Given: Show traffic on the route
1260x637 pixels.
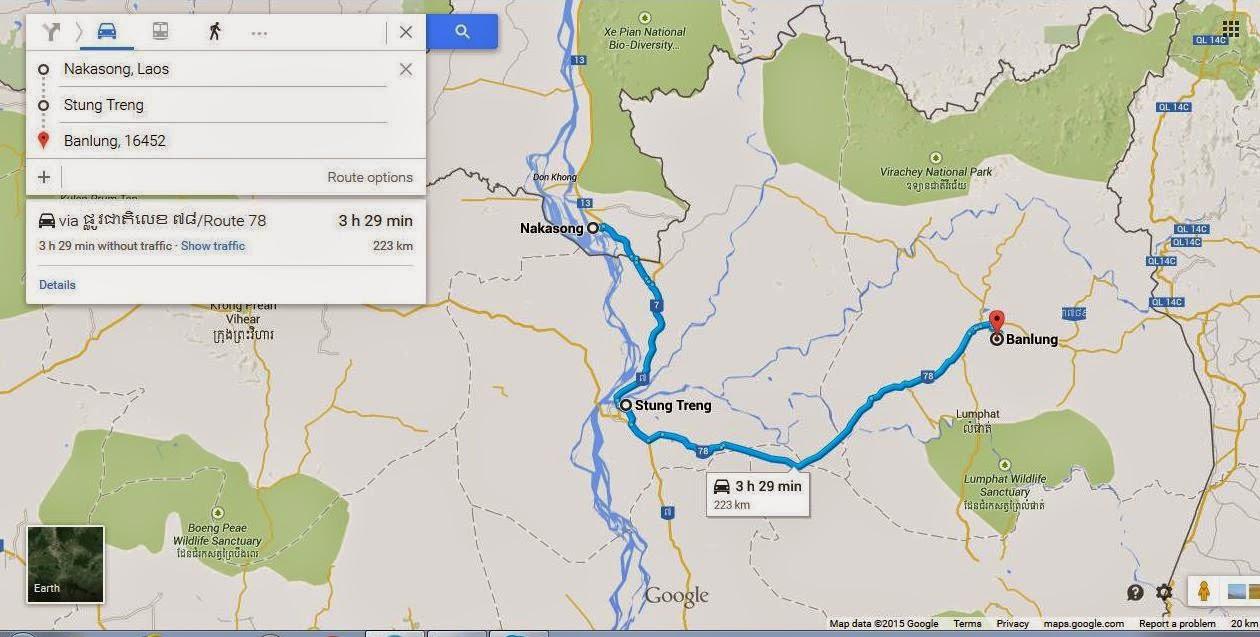Looking at the screenshot, I should (213, 246).
